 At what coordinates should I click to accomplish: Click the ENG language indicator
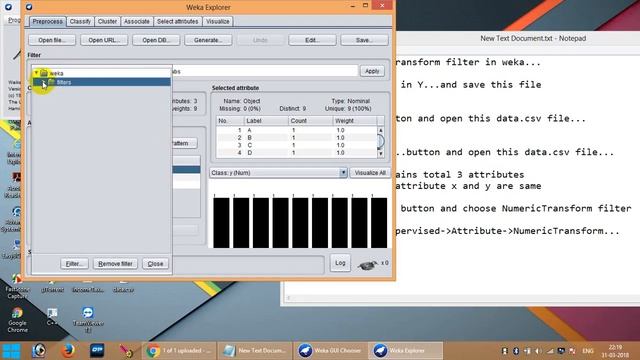pyautogui.click(x=588, y=351)
